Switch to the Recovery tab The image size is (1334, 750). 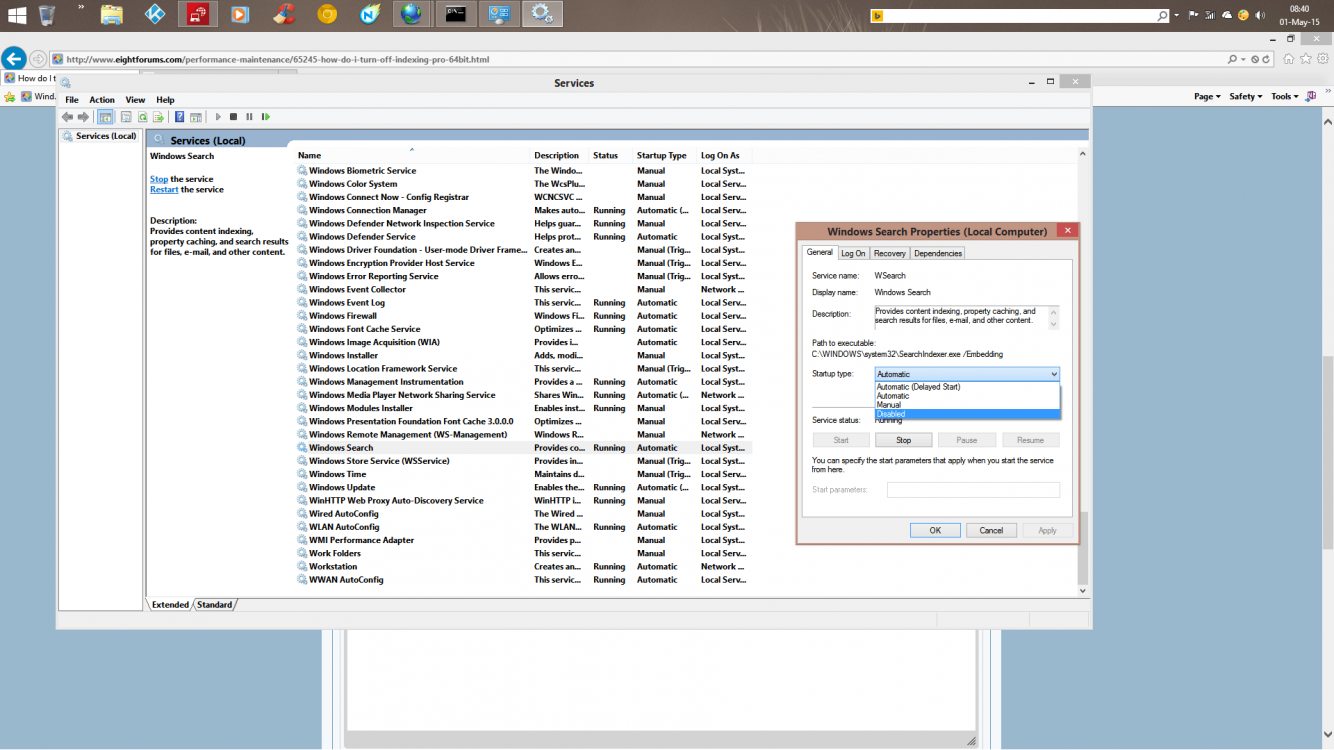(x=890, y=253)
